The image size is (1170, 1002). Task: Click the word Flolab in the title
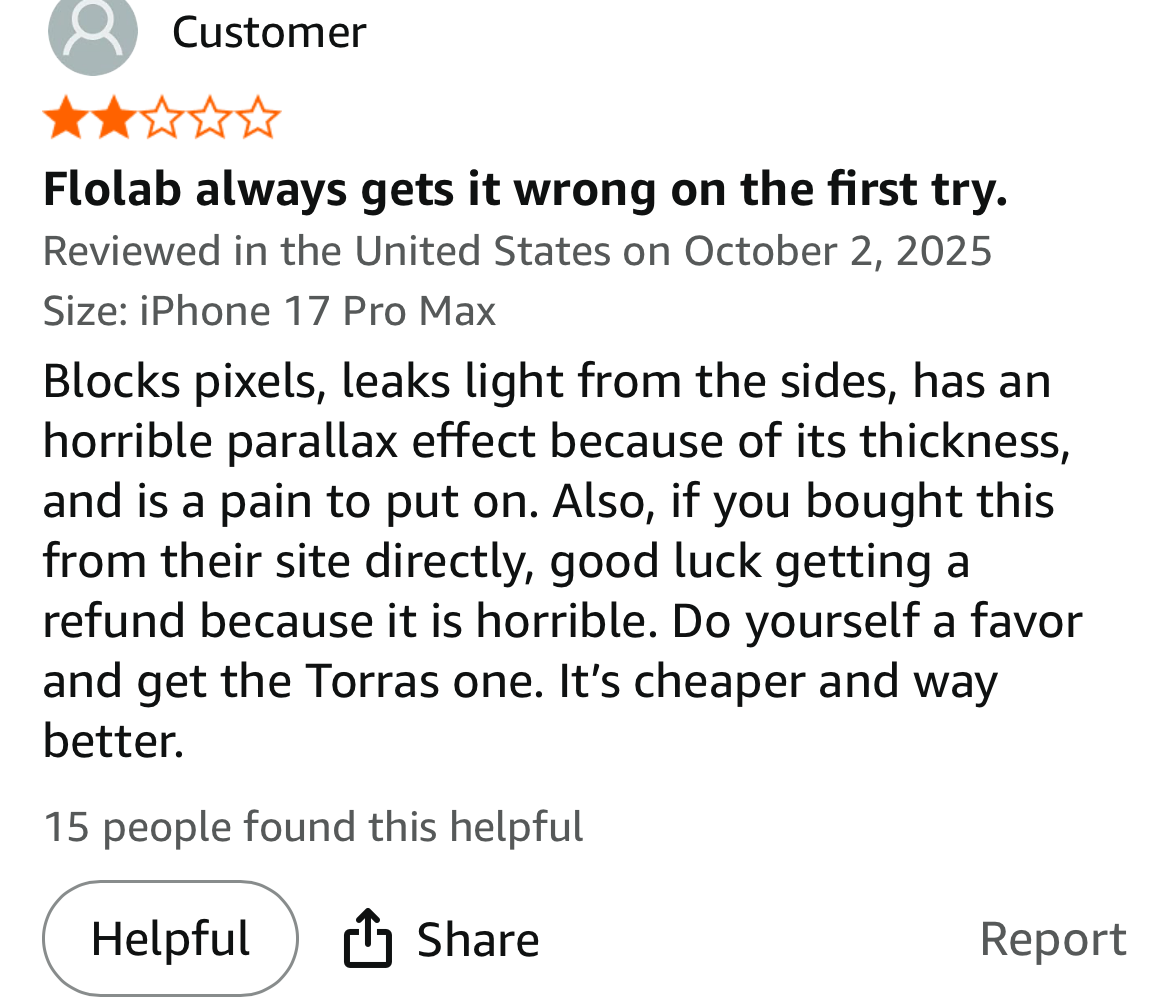coord(112,189)
